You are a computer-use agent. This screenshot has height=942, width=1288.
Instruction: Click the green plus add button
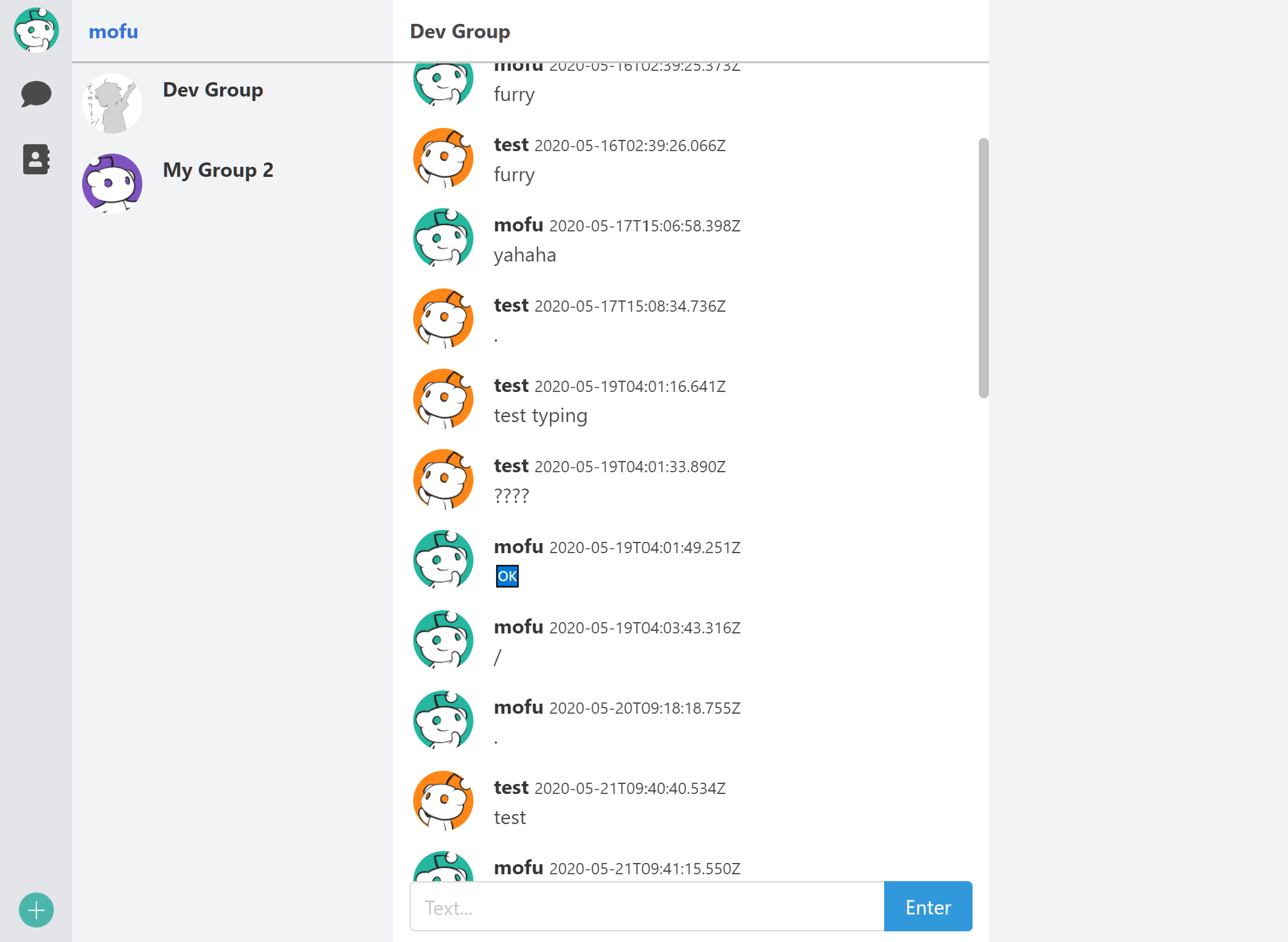36,909
